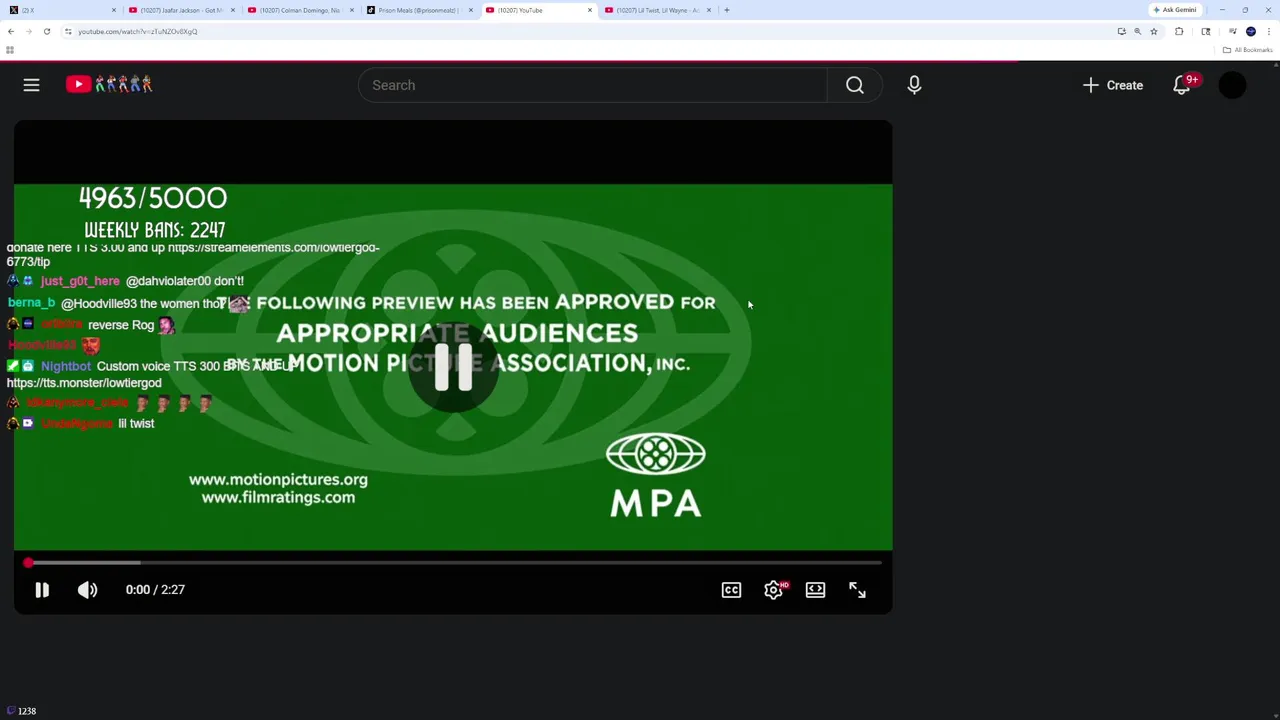Bookmark this page with the star
The image size is (1280, 720).
coord(1153,31)
